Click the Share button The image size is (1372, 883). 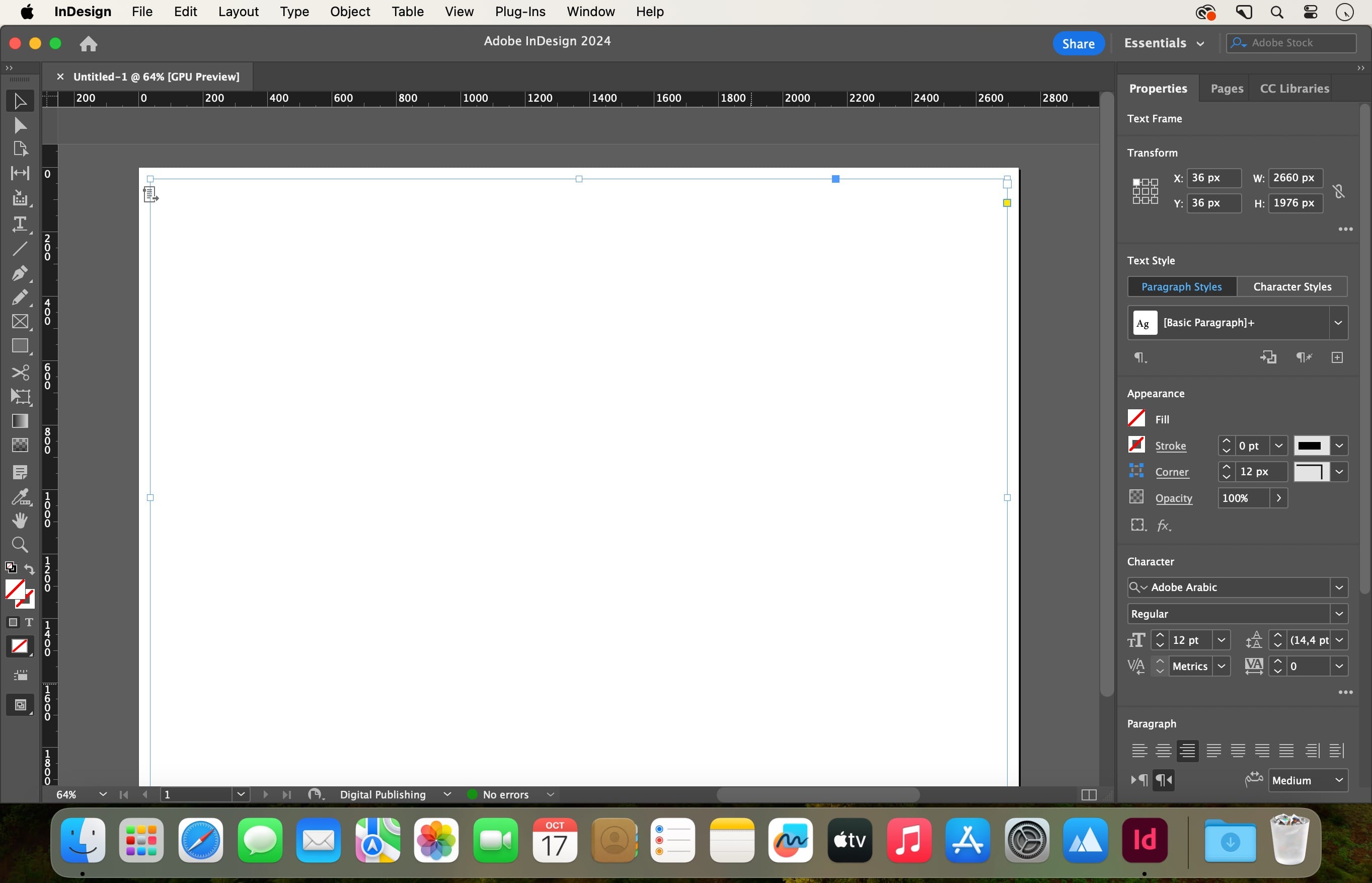coord(1078,44)
